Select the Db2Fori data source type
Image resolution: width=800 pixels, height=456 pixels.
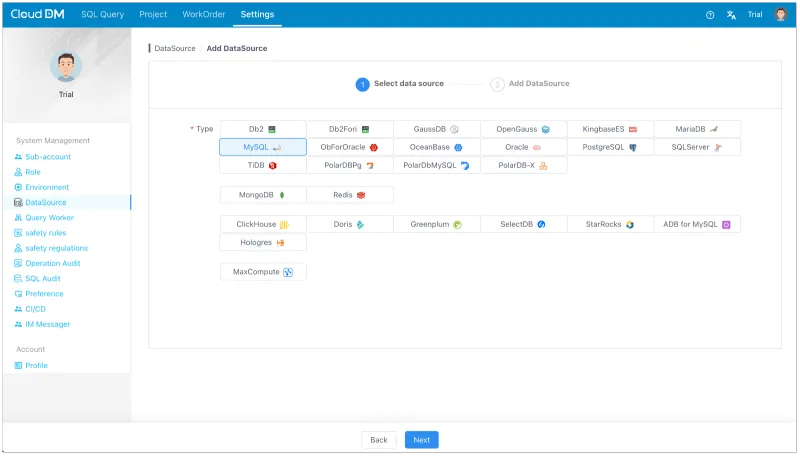click(349, 129)
